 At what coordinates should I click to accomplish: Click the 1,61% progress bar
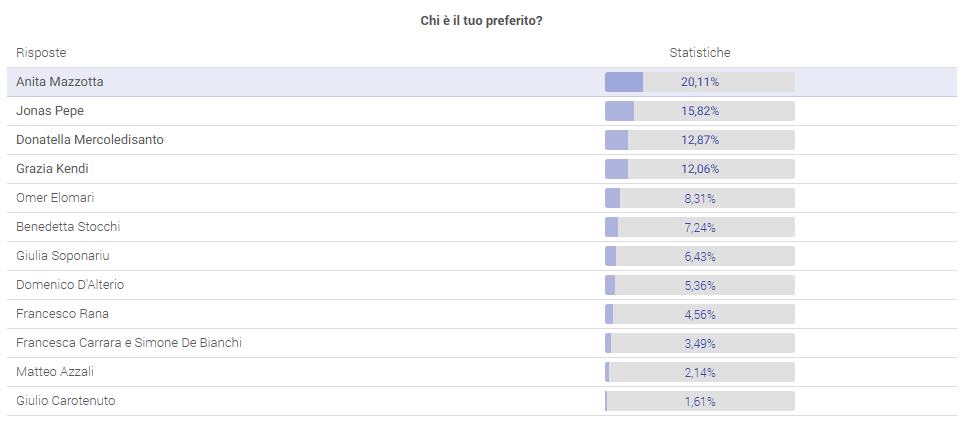click(699, 401)
